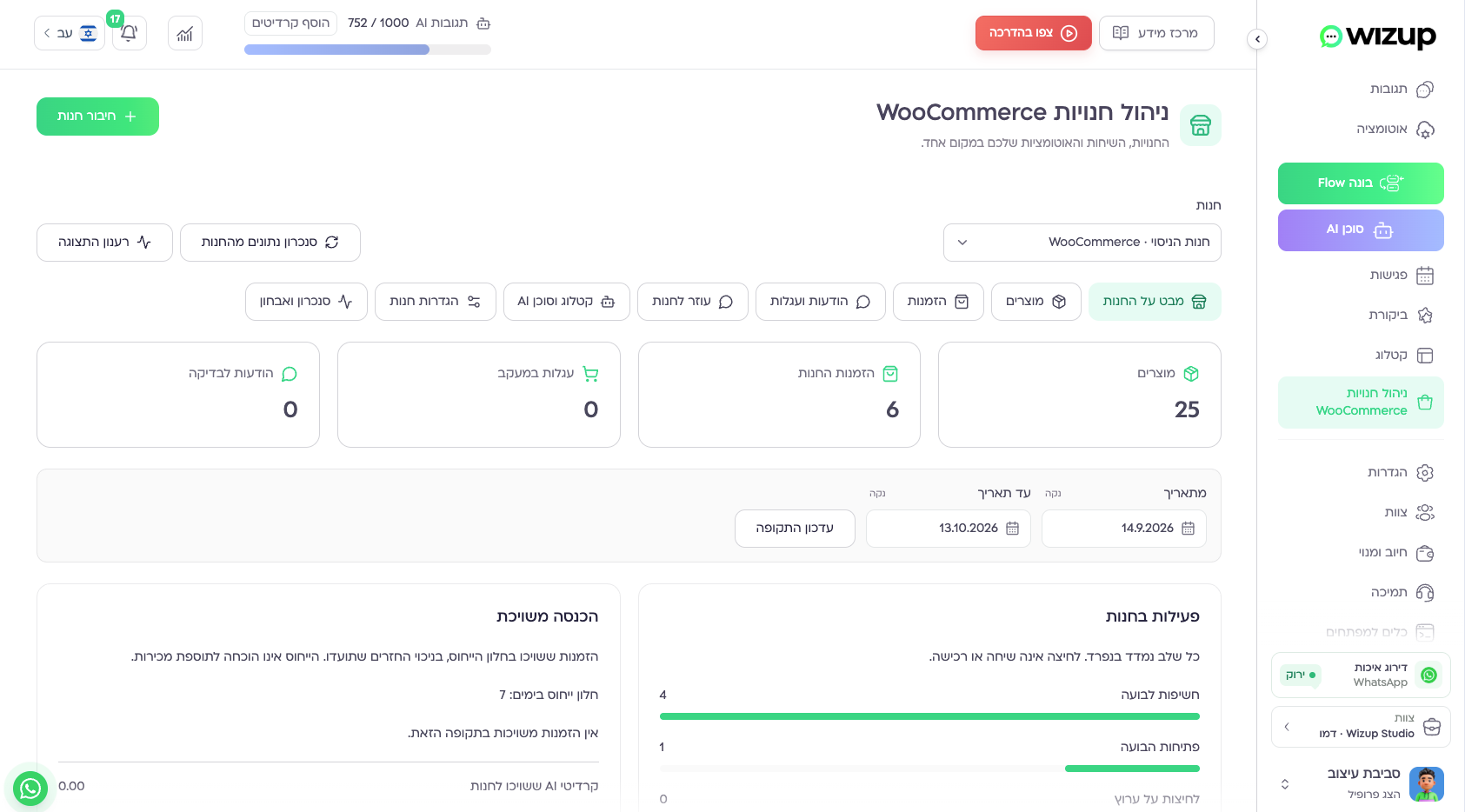Click נקה link next to מתאריך

click(1053, 494)
